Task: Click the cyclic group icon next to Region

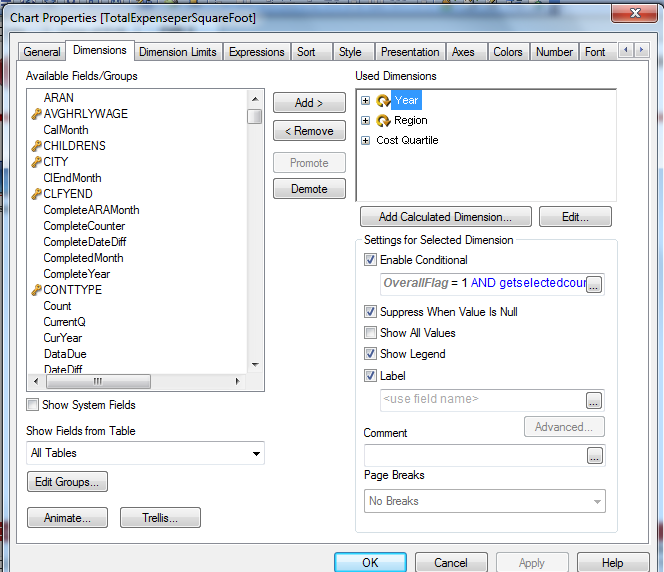Action: tap(383, 121)
